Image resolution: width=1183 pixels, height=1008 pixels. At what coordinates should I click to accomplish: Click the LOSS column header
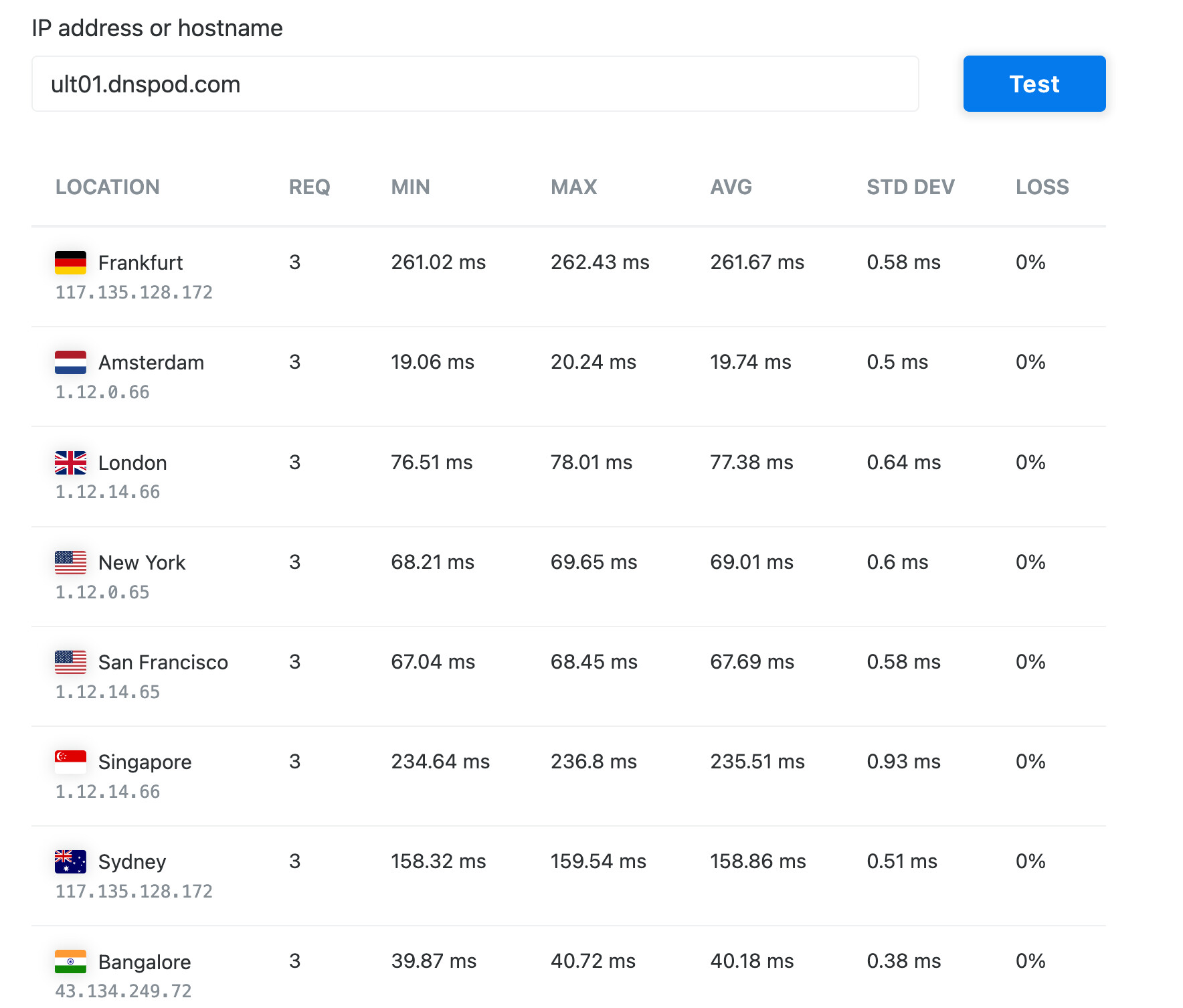[x=1042, y=187]
